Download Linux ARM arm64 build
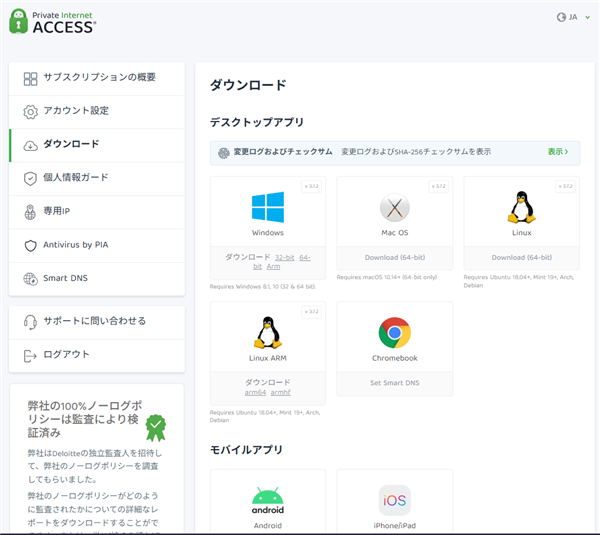Viewport: 600px width, 535px height. click(255, 392)
